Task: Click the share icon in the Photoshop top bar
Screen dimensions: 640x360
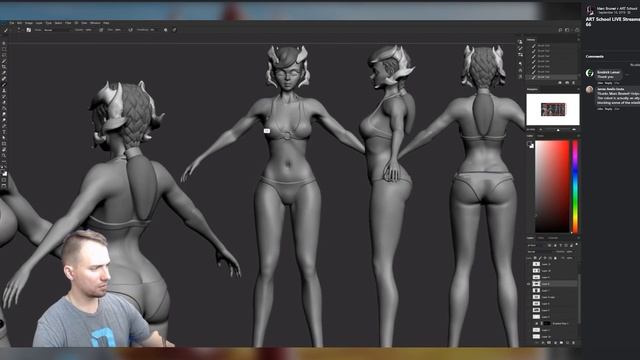Action: (x=577, y=30)
